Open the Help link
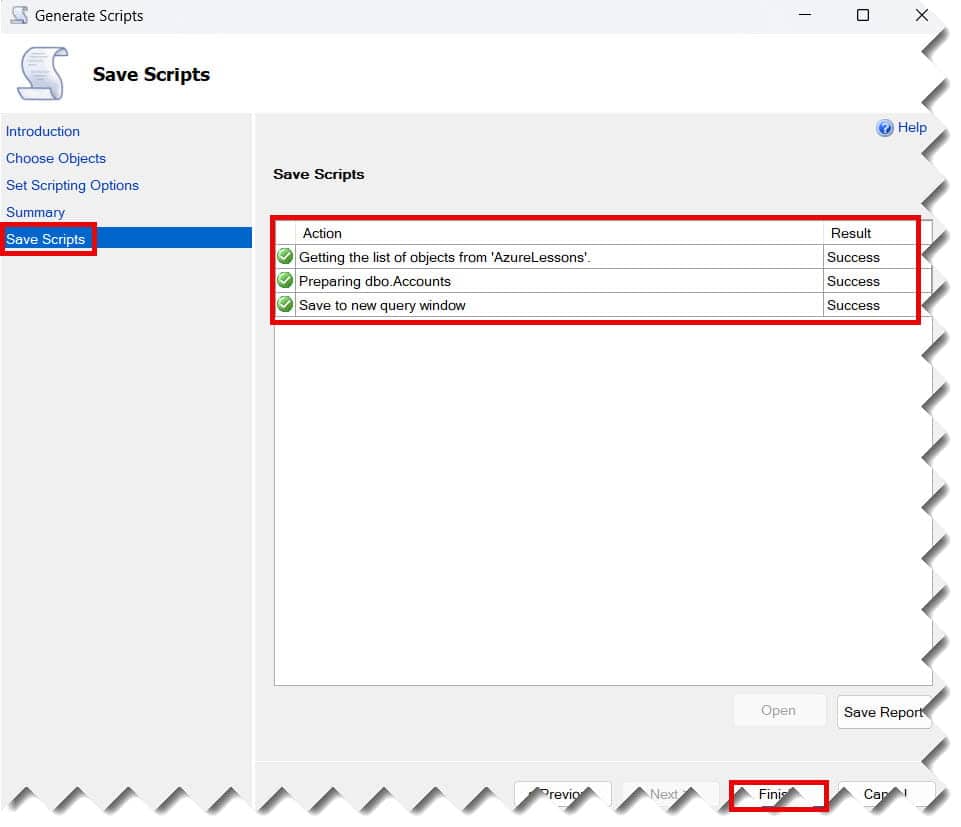Viewport: 961px width, 827px height. (912, 128)
